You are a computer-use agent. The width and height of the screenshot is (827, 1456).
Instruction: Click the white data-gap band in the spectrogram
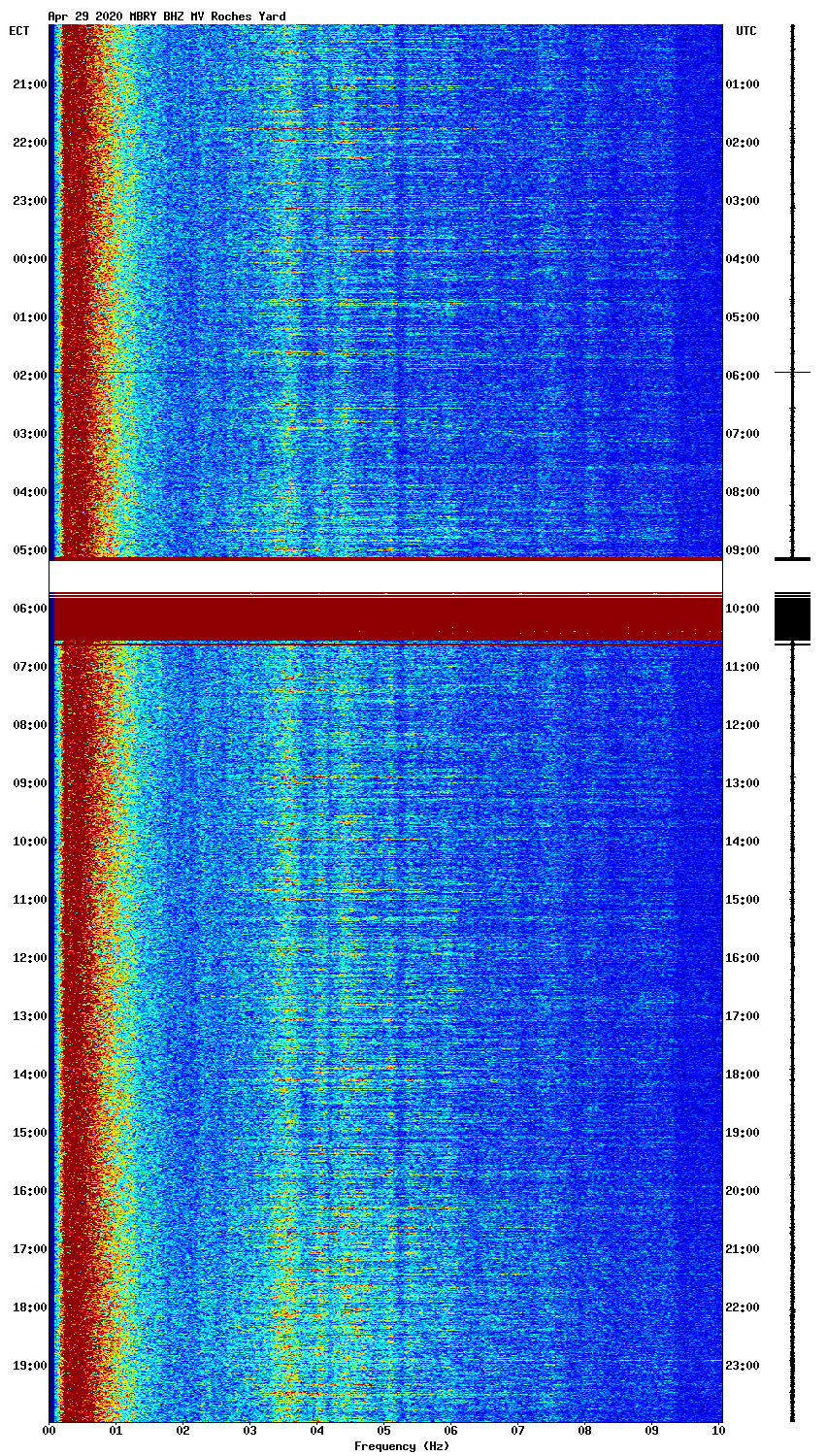tap(385, 577)
